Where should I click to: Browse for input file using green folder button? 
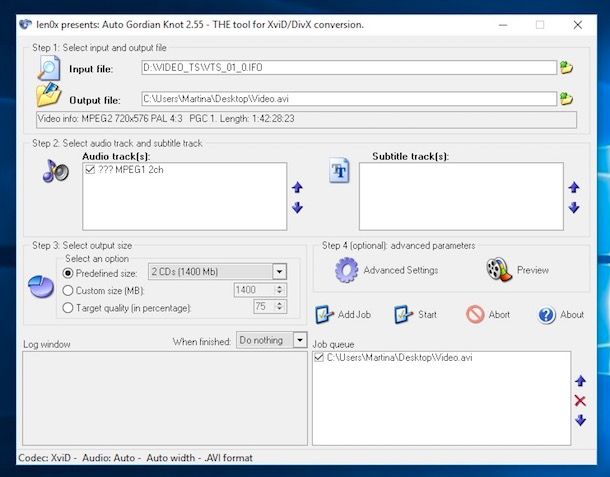(566, 68)
